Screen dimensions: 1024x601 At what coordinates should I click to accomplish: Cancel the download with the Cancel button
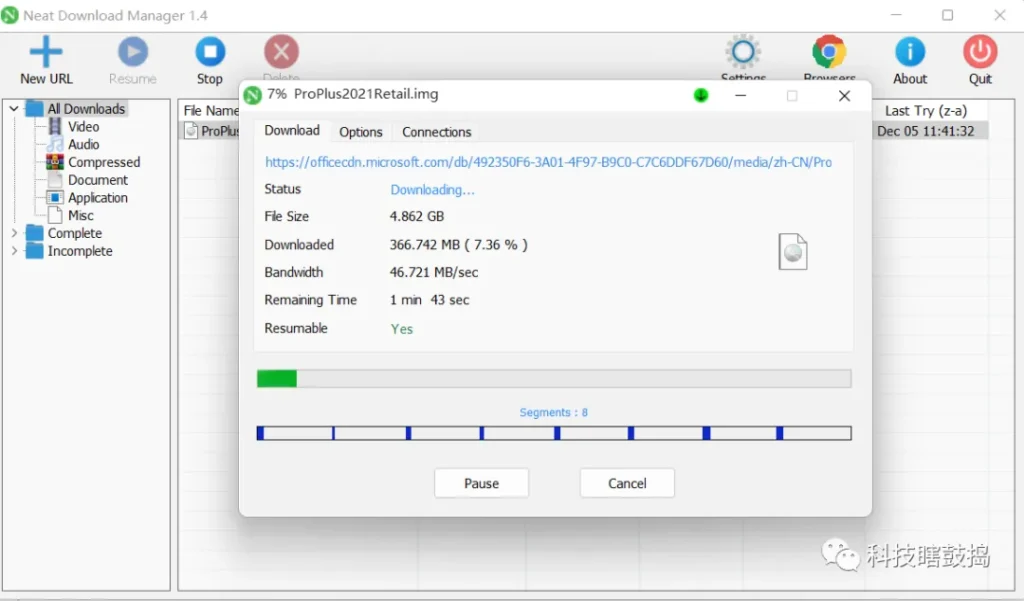tap(627, 483)
